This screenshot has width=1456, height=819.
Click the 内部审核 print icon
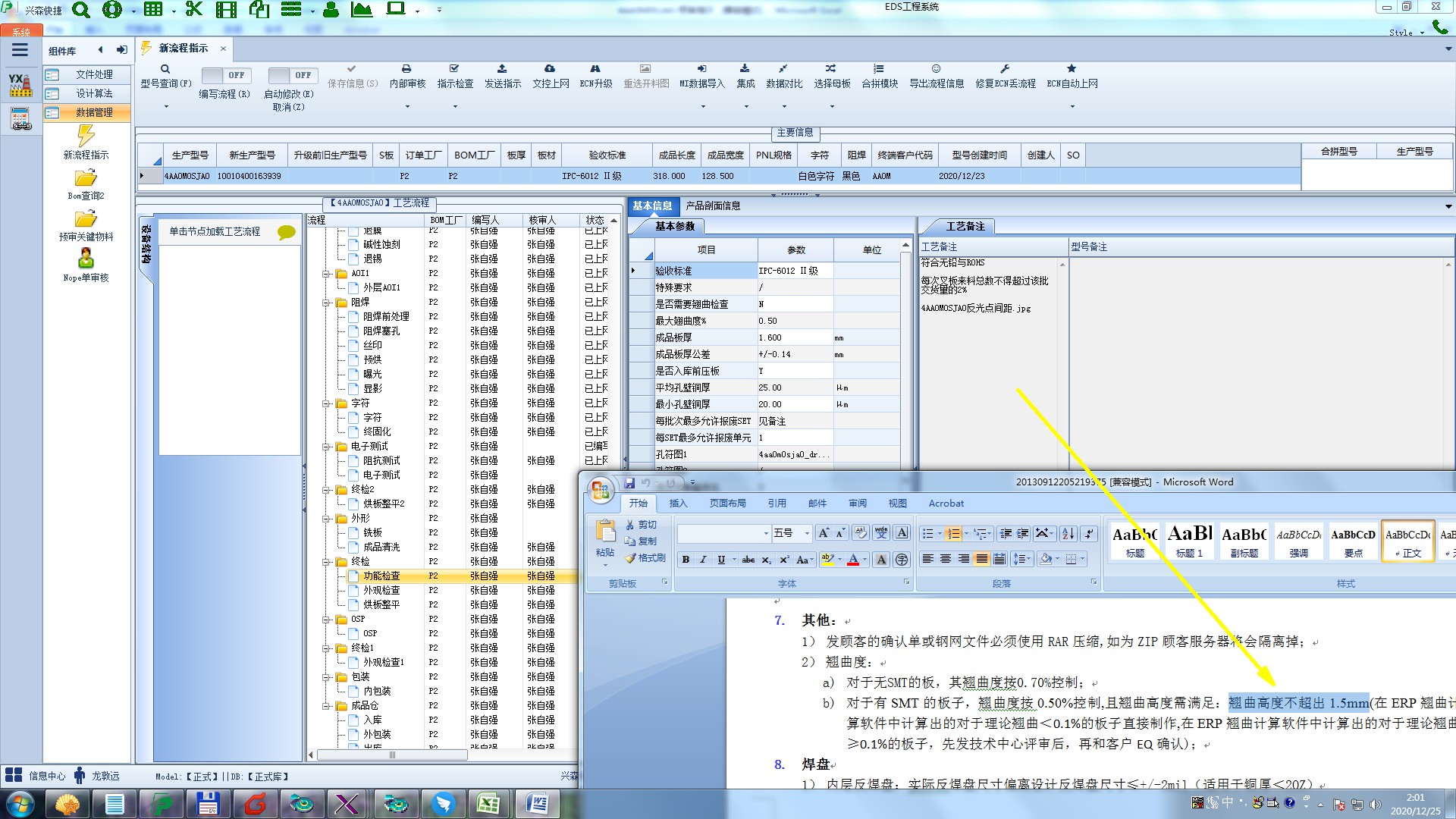[x=406, y=69]
